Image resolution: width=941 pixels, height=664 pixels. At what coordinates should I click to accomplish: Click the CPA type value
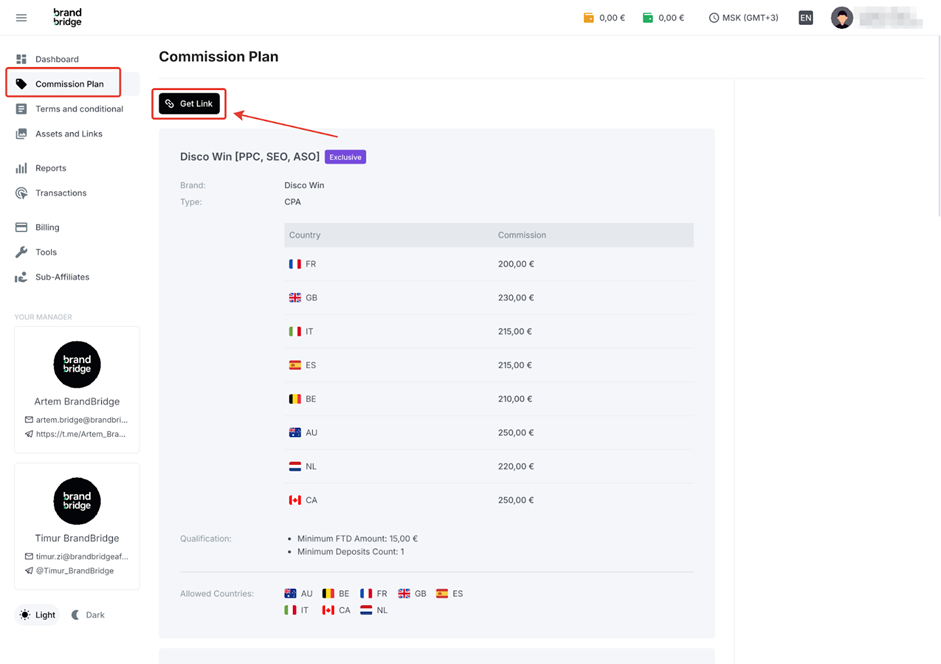pyautogui.click(x=293, y=202)
